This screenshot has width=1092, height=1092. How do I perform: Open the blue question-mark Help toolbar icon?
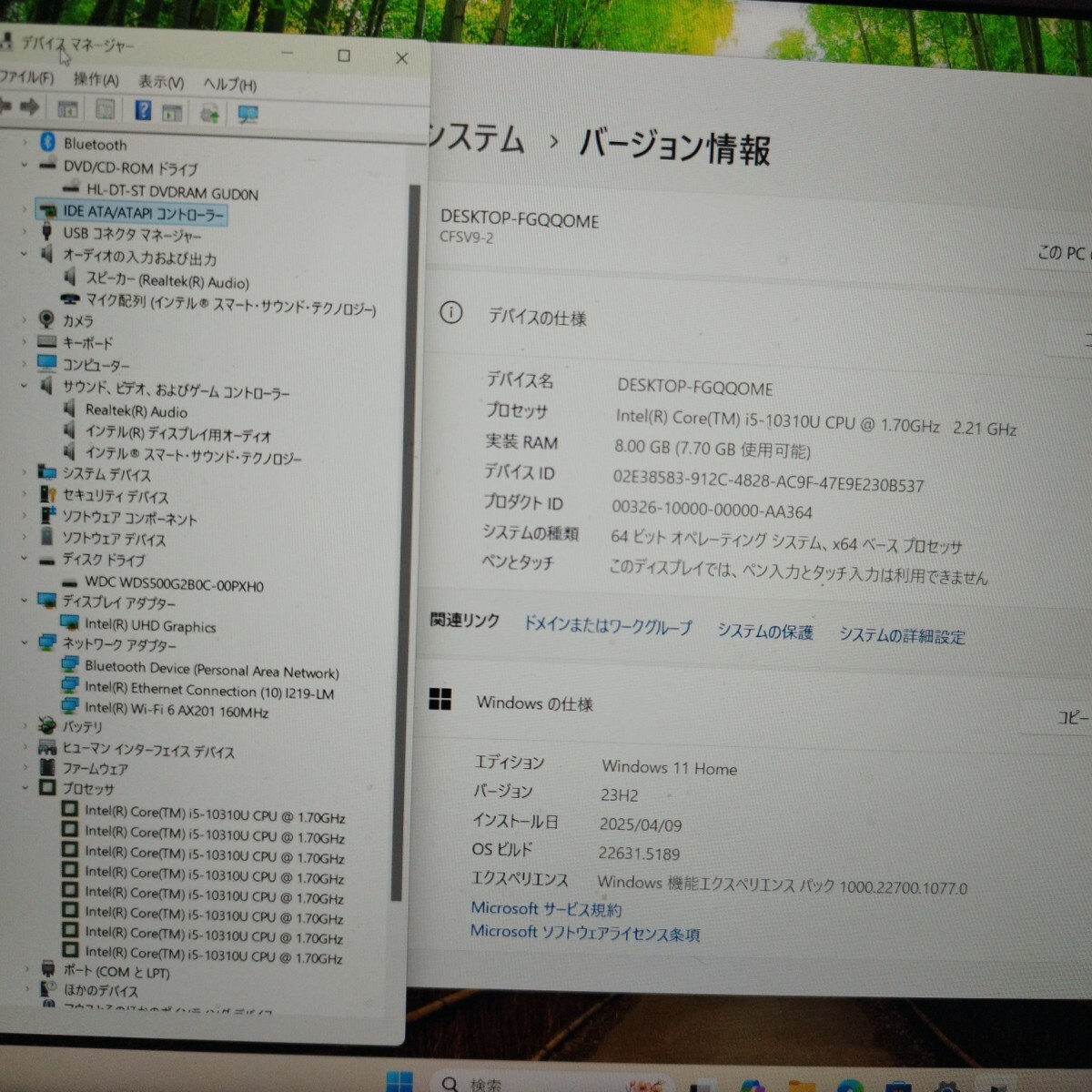click(143, 110)
